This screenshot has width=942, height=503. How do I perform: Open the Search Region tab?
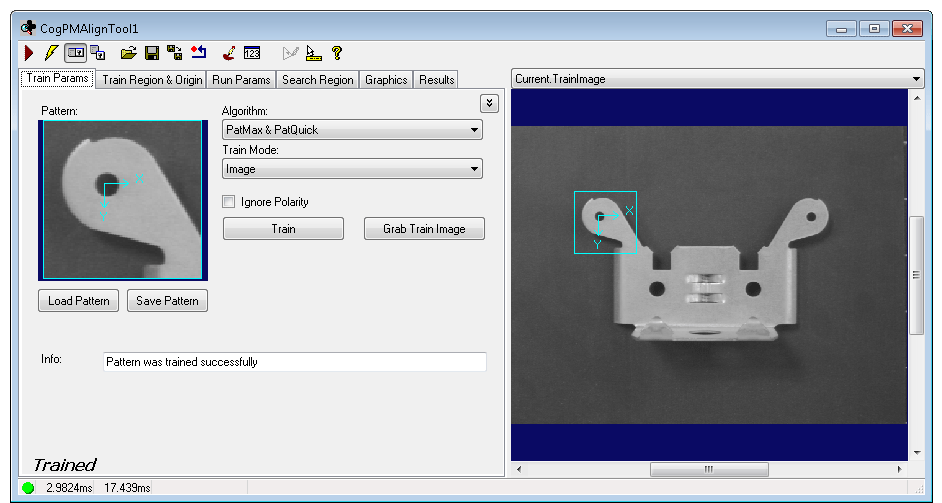point(318,80)
